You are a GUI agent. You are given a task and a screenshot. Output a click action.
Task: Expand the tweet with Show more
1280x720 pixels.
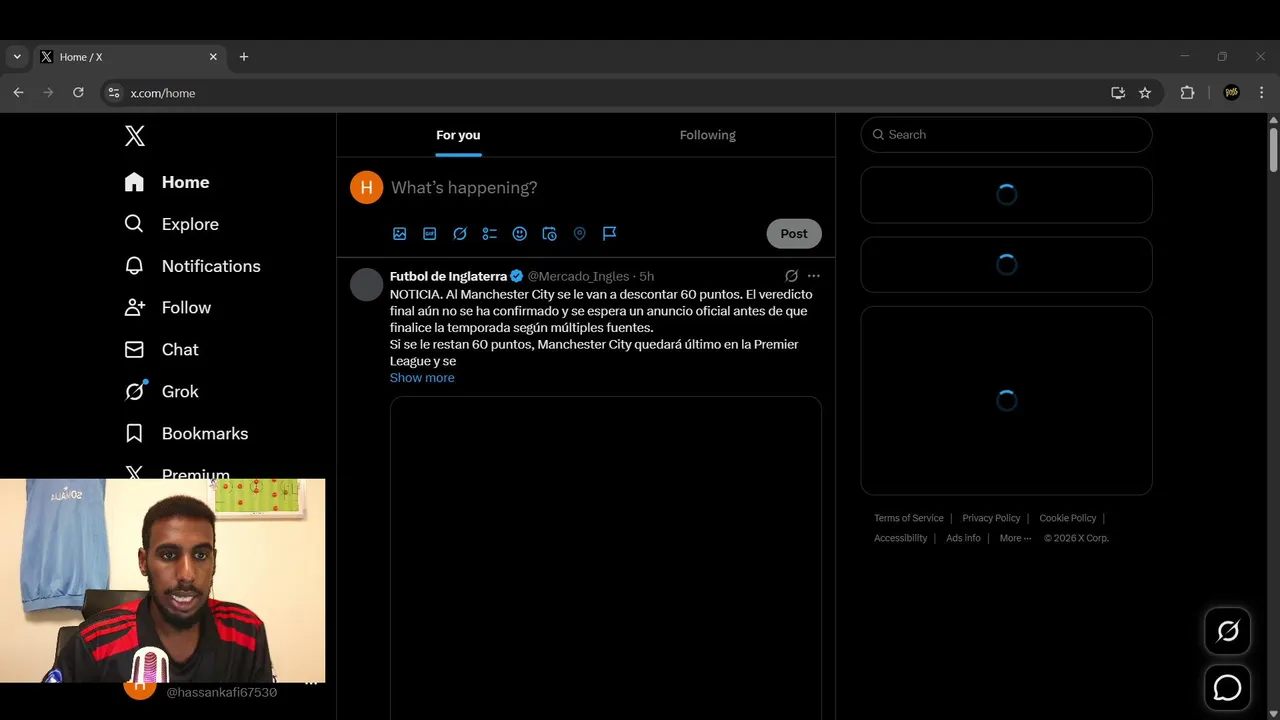422,378
